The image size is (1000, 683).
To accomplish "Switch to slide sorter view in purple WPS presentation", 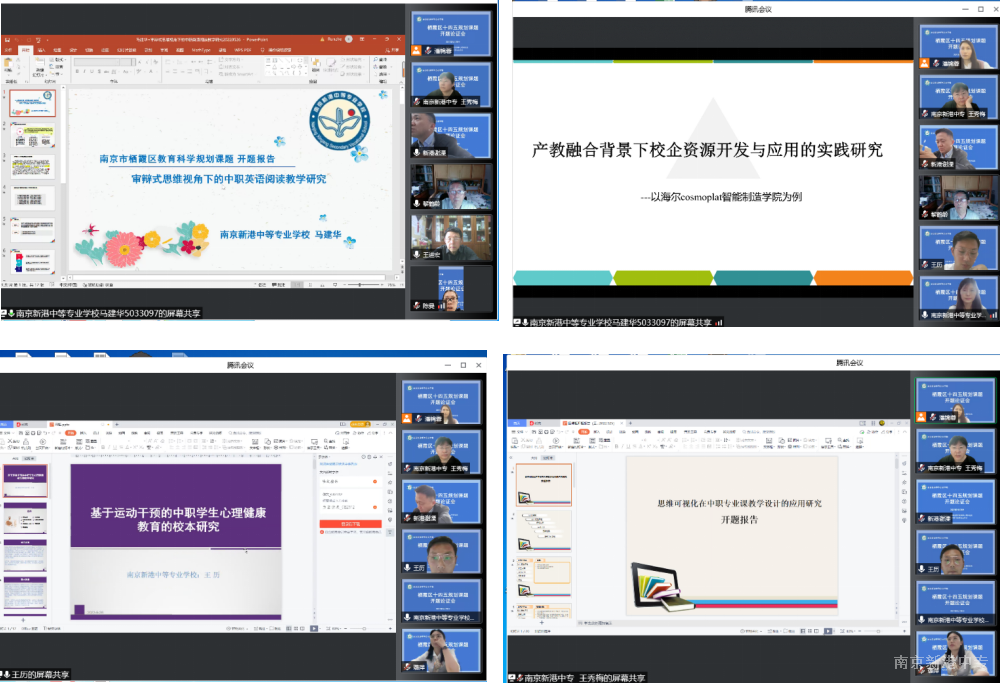I will coord(295,628).
